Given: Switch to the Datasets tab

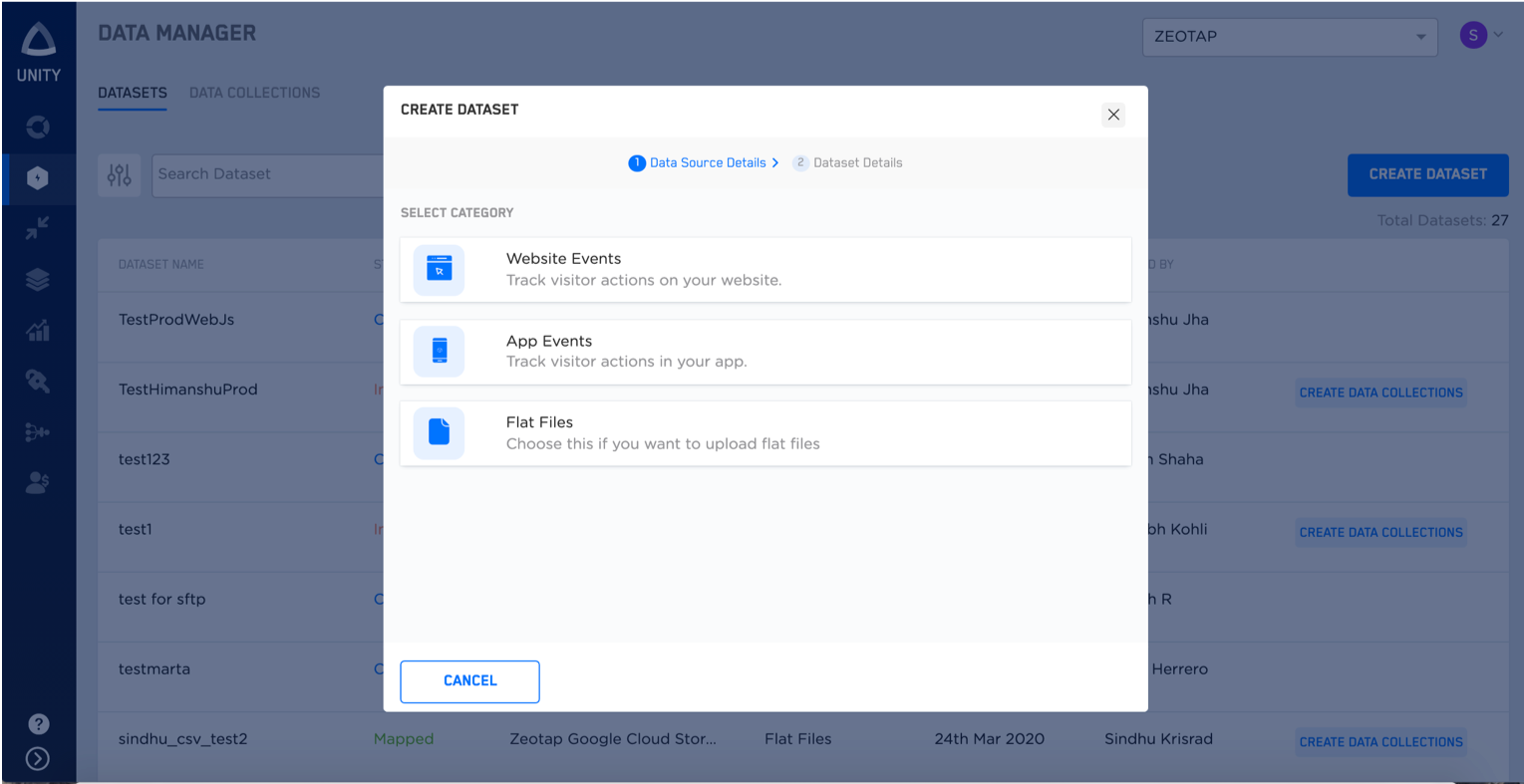Looking at the screenshot, I should 133,93.
